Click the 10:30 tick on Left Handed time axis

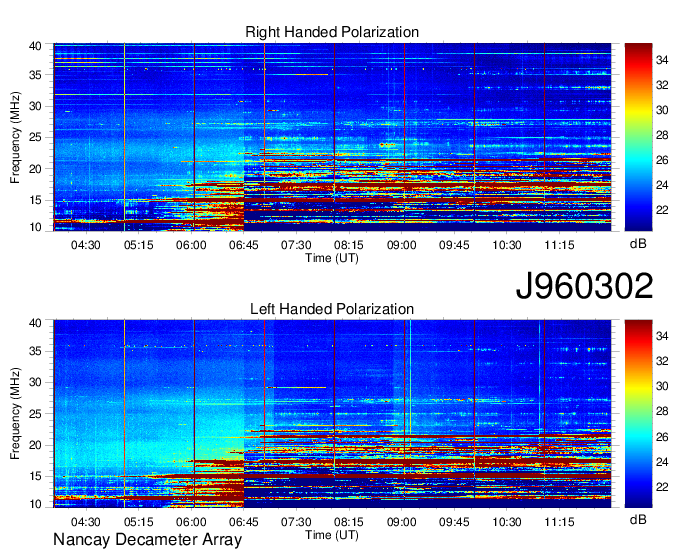[x=507, y=522]
